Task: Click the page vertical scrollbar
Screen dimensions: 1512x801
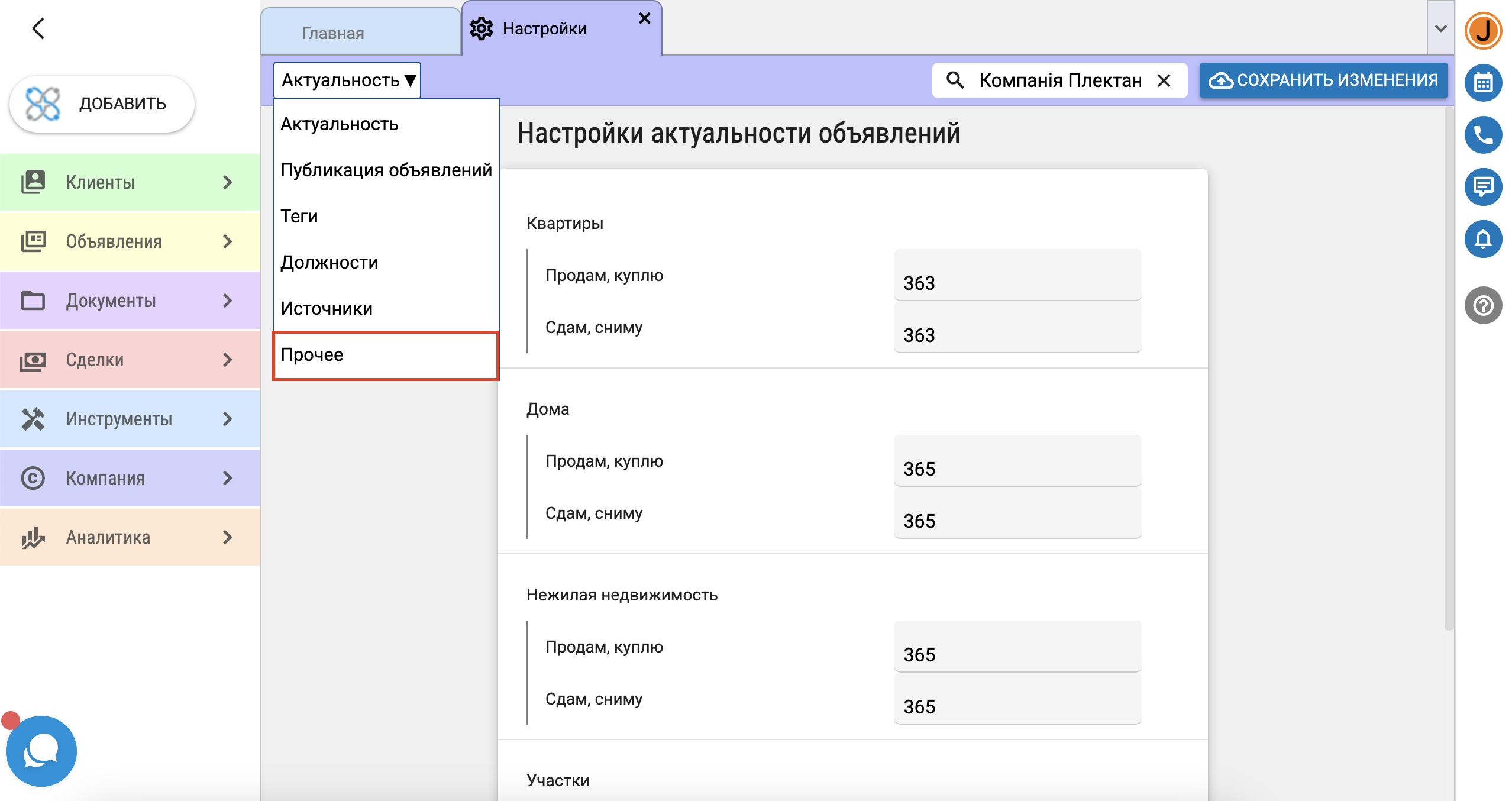Action: tap(1448, 367)
